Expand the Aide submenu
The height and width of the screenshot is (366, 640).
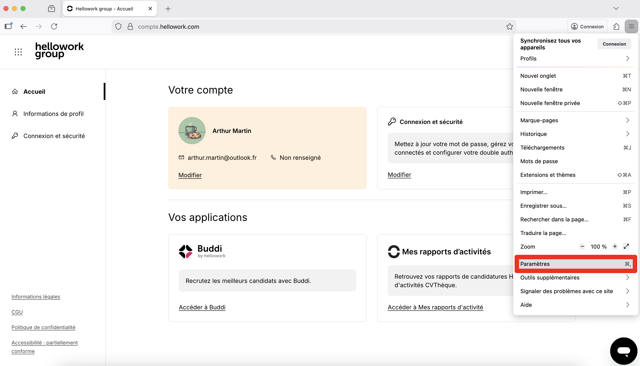(x=575, y=305)
